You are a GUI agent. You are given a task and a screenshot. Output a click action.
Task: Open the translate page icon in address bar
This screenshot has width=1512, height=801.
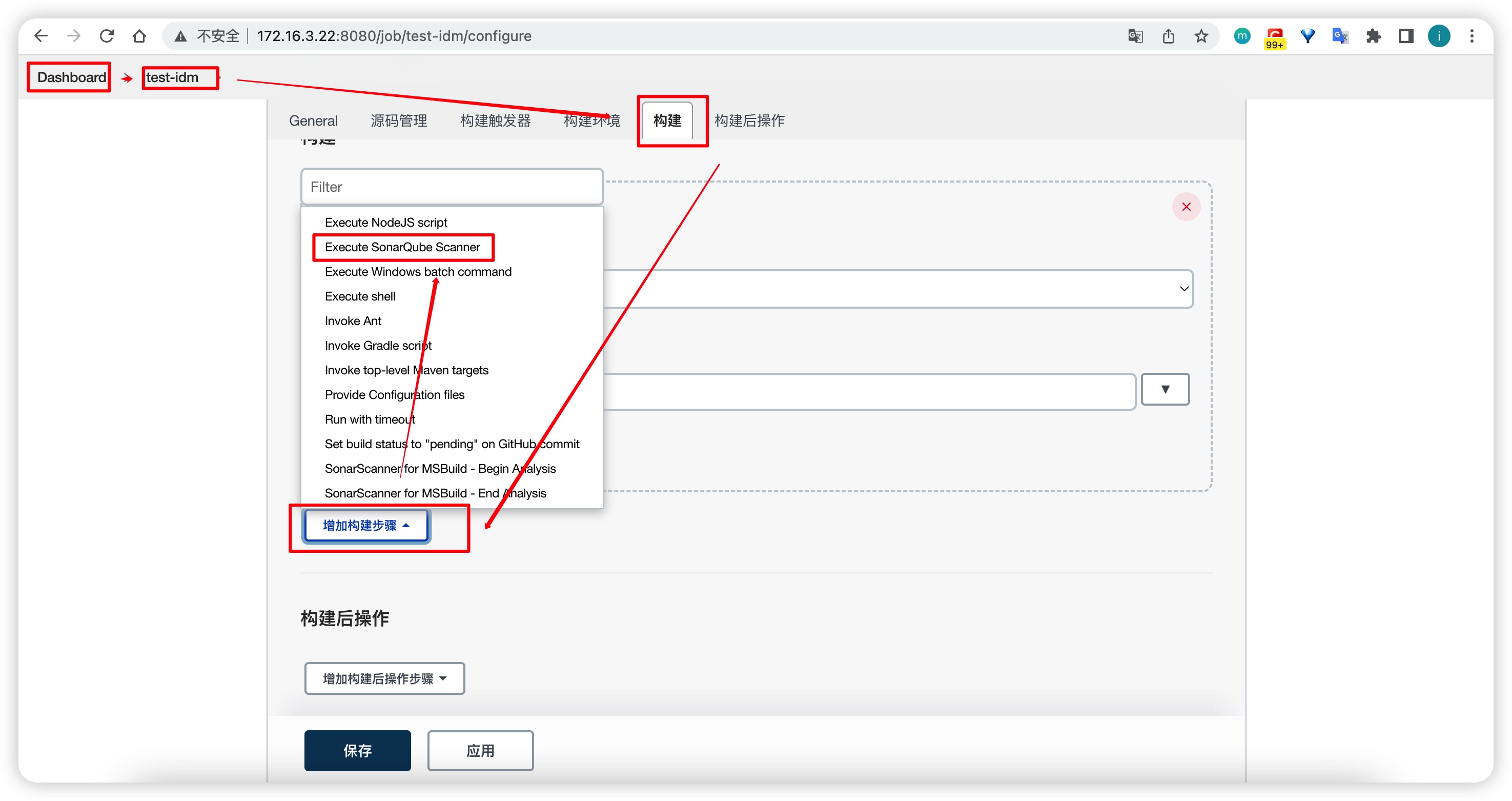[x=1135, y=36]
